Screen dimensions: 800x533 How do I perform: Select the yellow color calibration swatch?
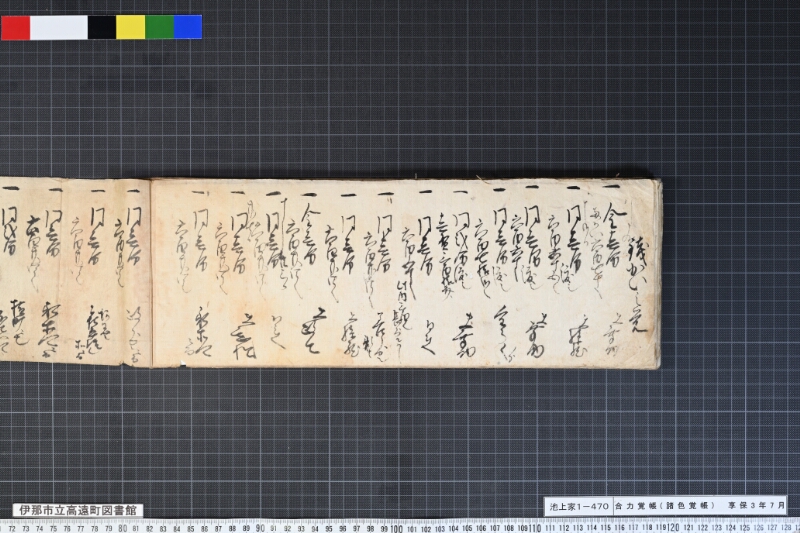131,27
